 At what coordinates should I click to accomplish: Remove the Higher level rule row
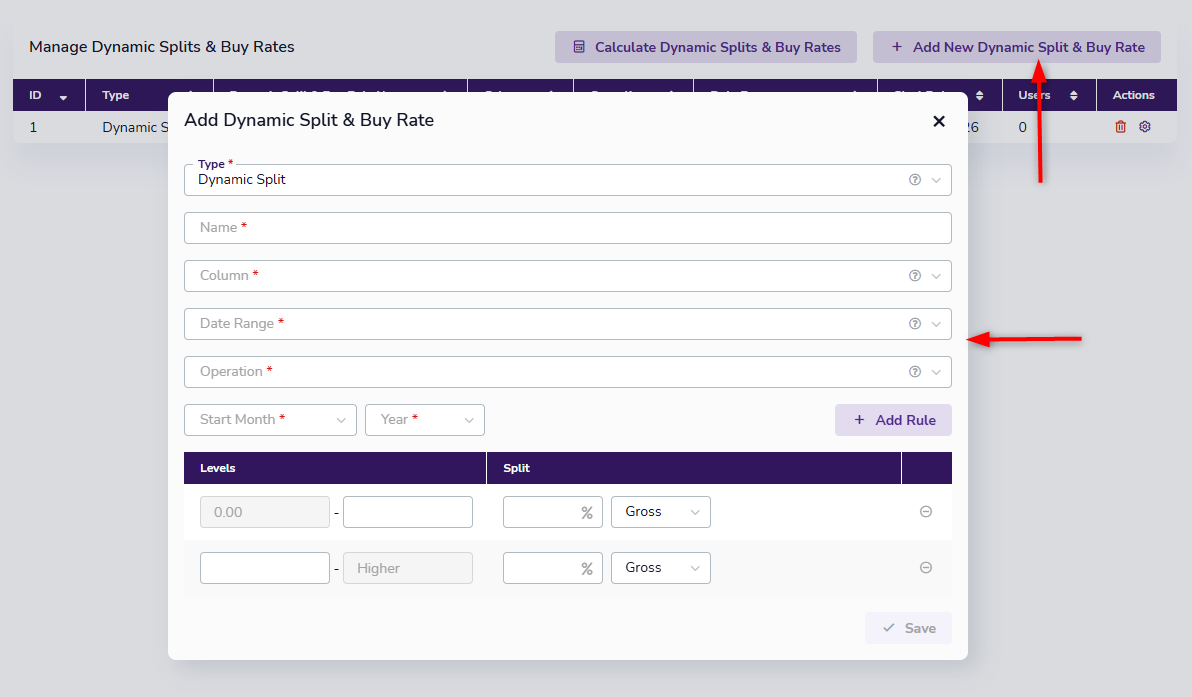926,568
